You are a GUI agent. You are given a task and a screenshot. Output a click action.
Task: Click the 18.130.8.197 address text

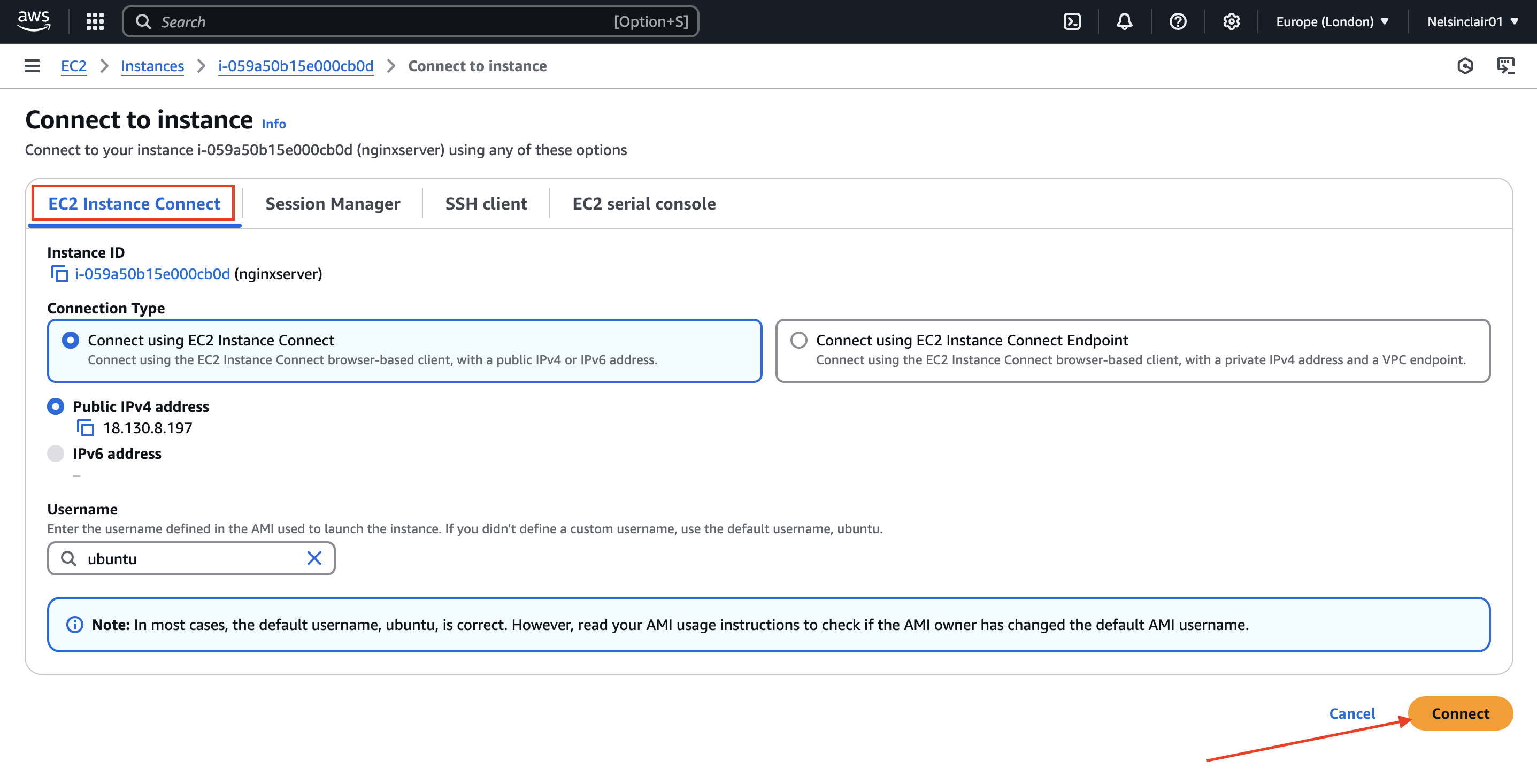[148, 428]
